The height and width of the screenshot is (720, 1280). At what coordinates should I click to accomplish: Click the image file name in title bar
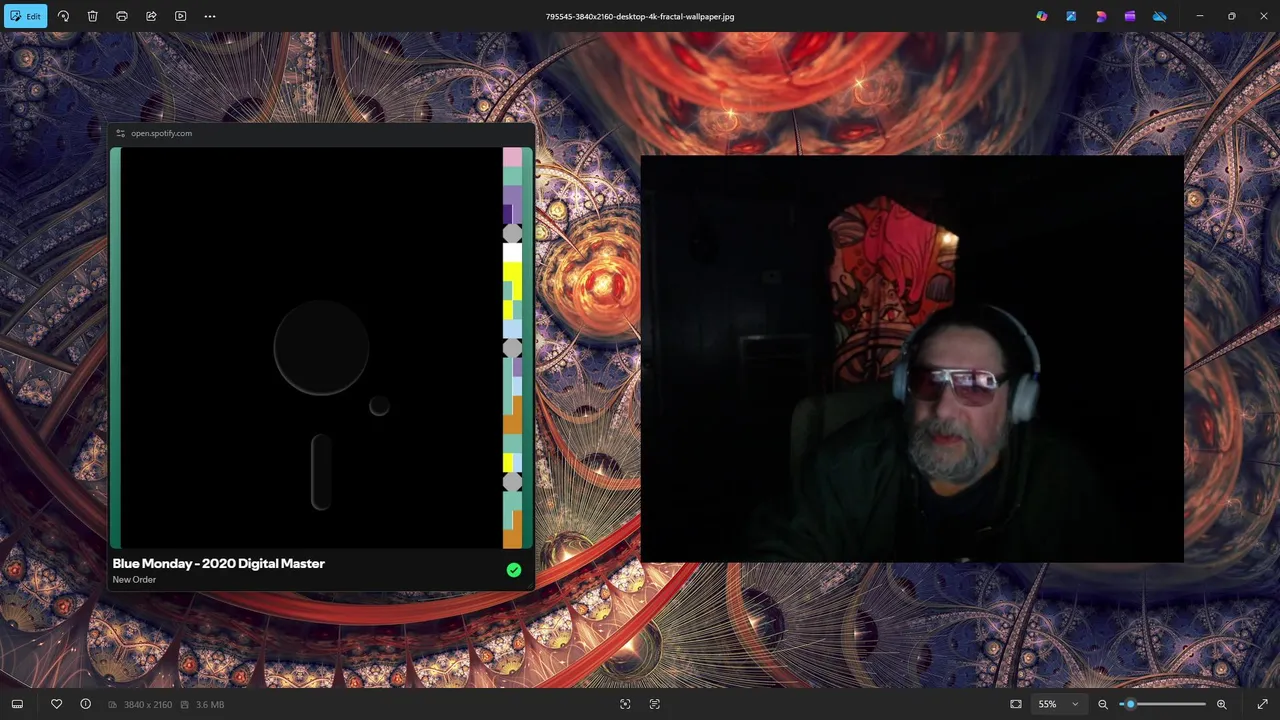click(640, 16)
